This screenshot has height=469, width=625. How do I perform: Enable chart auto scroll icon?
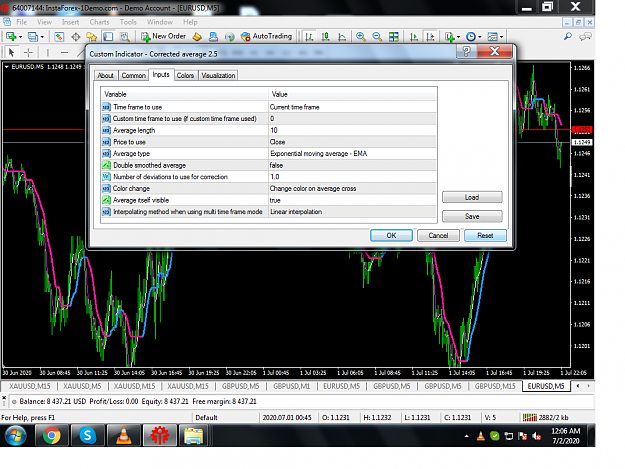[414, 37]
